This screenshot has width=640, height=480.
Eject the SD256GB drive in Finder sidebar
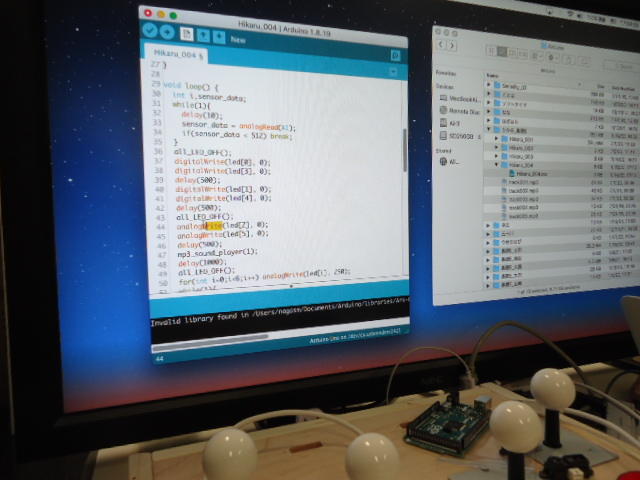click(x=479, y=138)
